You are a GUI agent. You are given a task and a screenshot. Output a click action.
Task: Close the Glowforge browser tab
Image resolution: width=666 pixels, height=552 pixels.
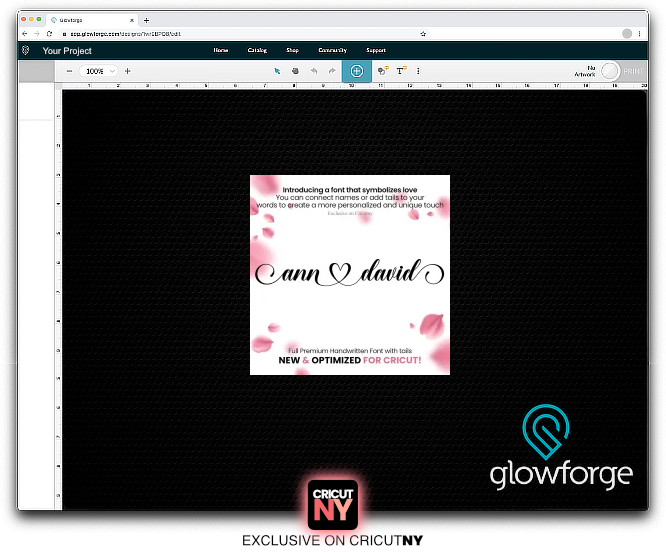click(x=132, y=20)
